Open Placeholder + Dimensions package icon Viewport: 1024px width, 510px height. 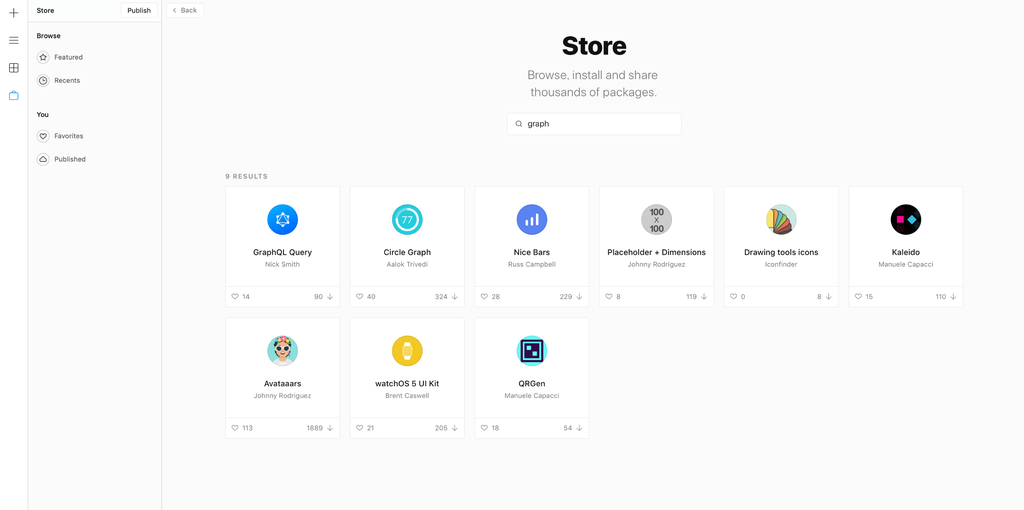pyautogui.click(x=656, y=219)
